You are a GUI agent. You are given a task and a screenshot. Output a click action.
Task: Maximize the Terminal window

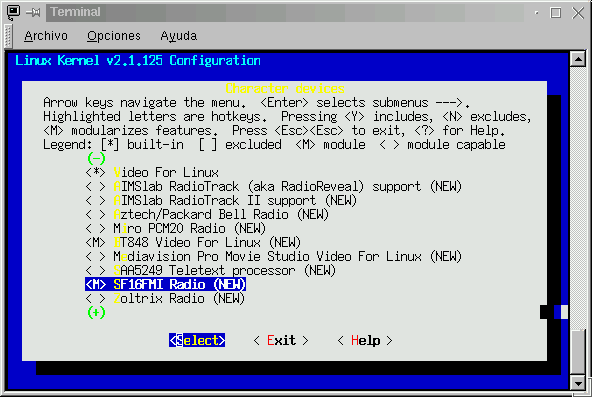[556, 13]
